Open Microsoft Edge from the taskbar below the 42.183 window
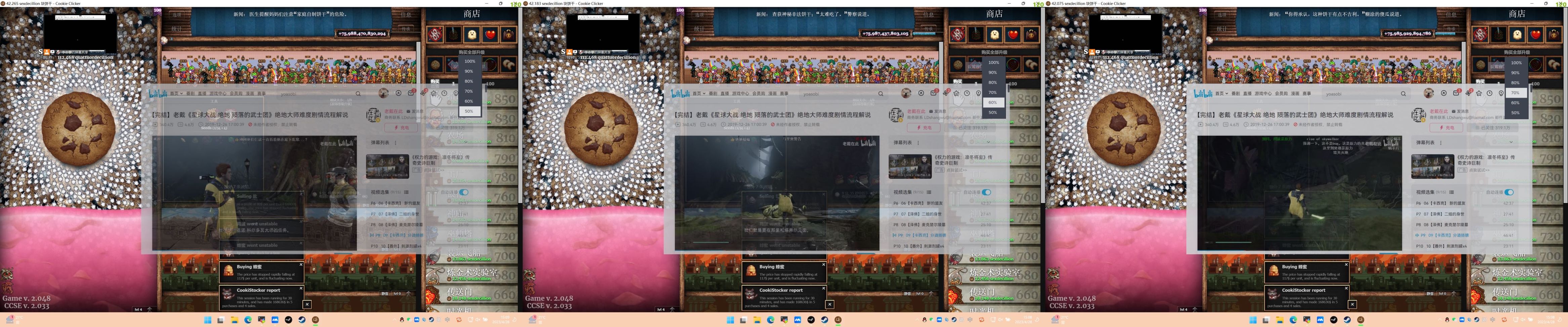 771,320
